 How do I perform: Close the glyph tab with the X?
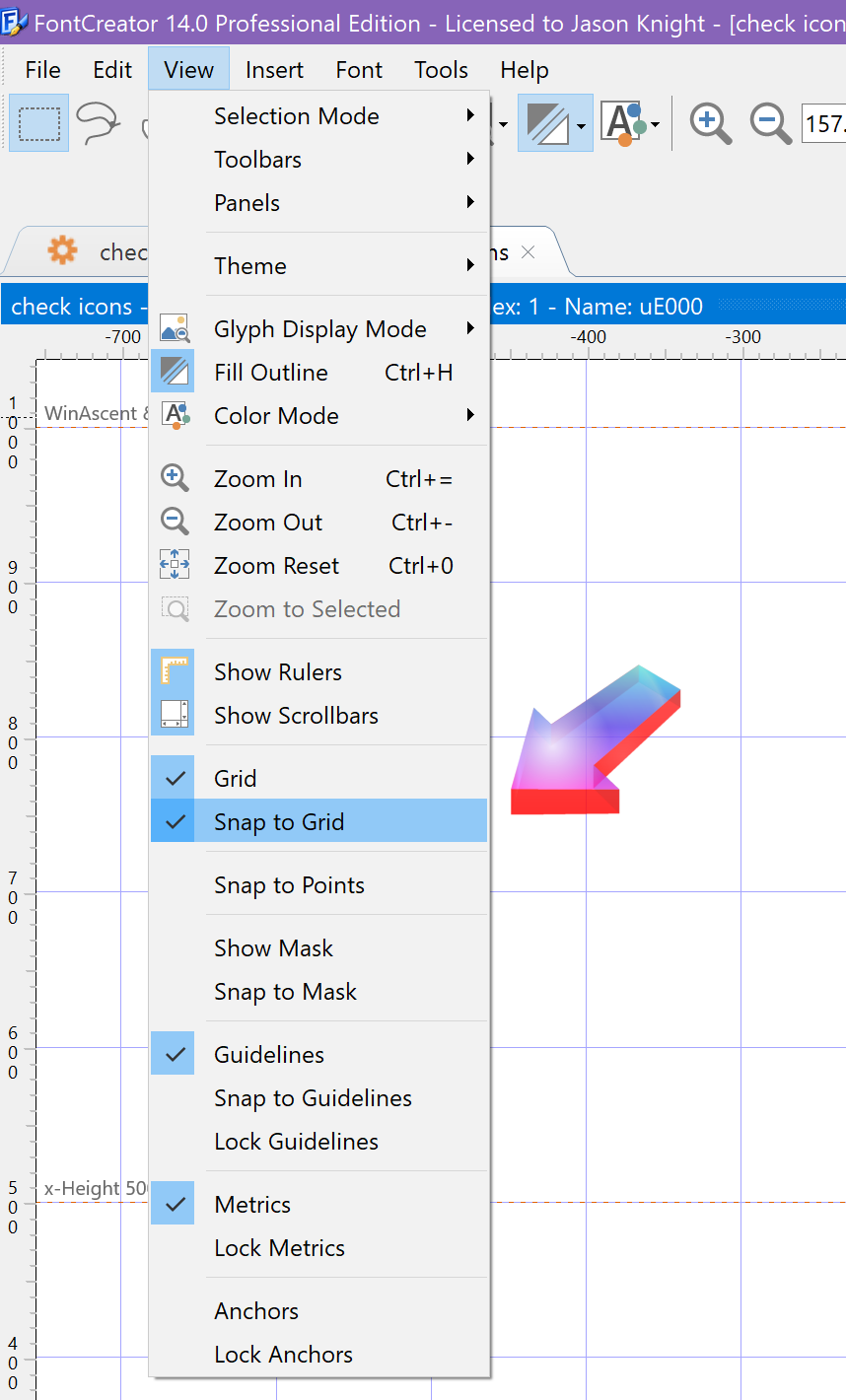click(528, 252)
